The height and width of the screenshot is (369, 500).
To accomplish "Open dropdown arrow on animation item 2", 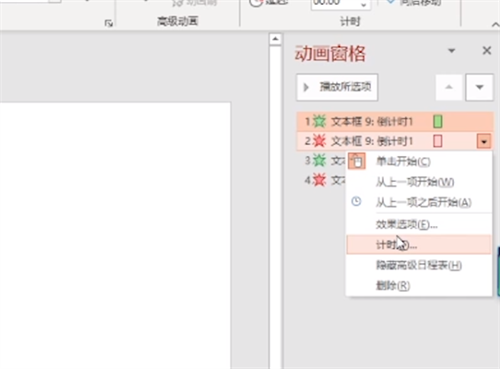I will tap(484, 141).
